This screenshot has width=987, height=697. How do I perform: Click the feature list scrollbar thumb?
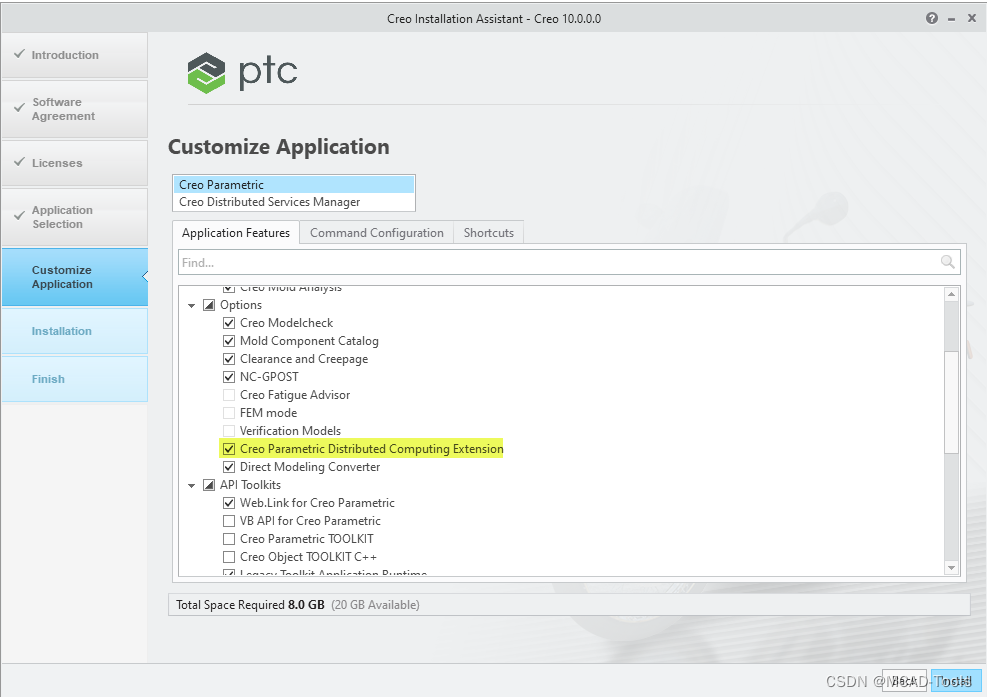[x=951, y=402]
